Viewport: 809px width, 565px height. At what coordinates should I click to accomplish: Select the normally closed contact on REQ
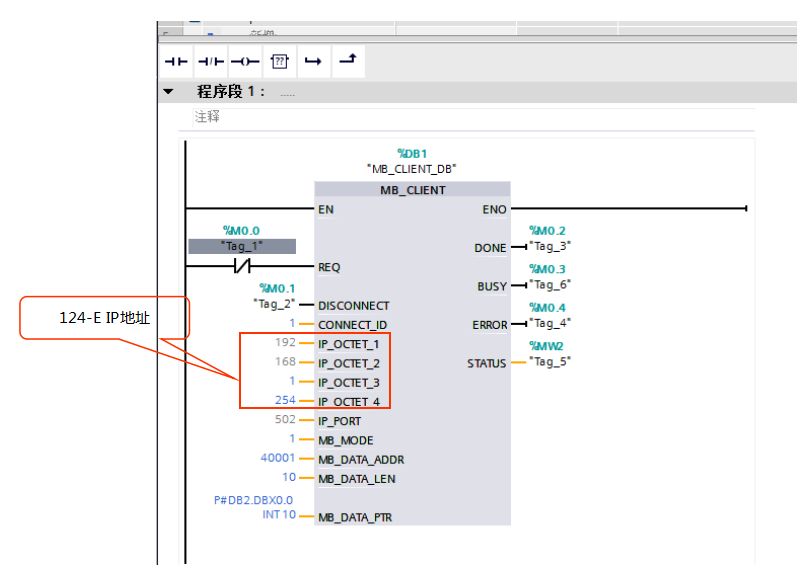pos(241,267)
